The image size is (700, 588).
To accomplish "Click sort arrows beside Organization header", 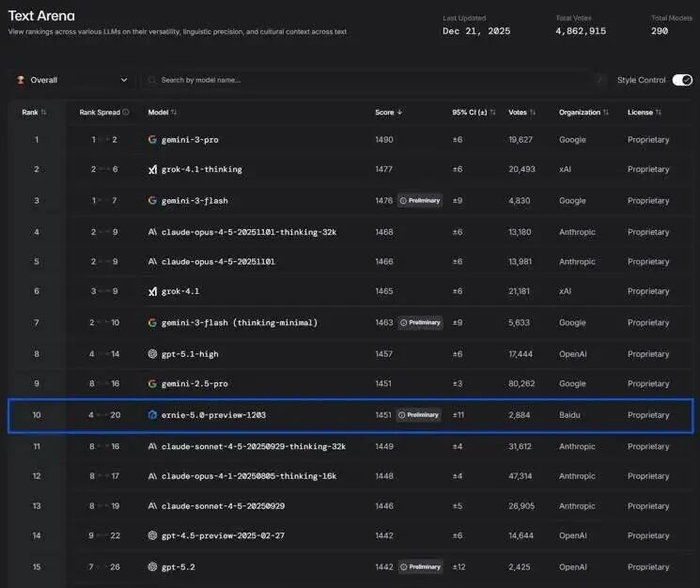I will (x=605, y=112).
